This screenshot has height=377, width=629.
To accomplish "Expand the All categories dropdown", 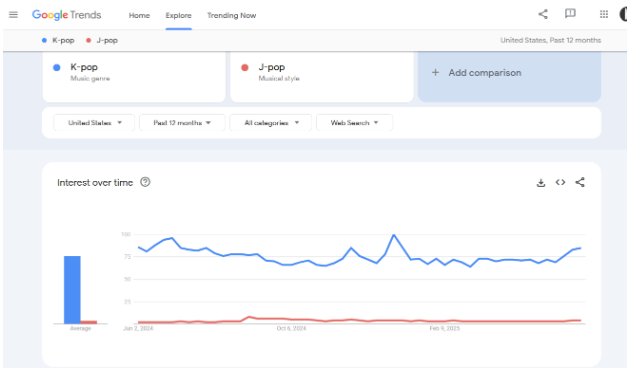I will (x=271, y=123).
